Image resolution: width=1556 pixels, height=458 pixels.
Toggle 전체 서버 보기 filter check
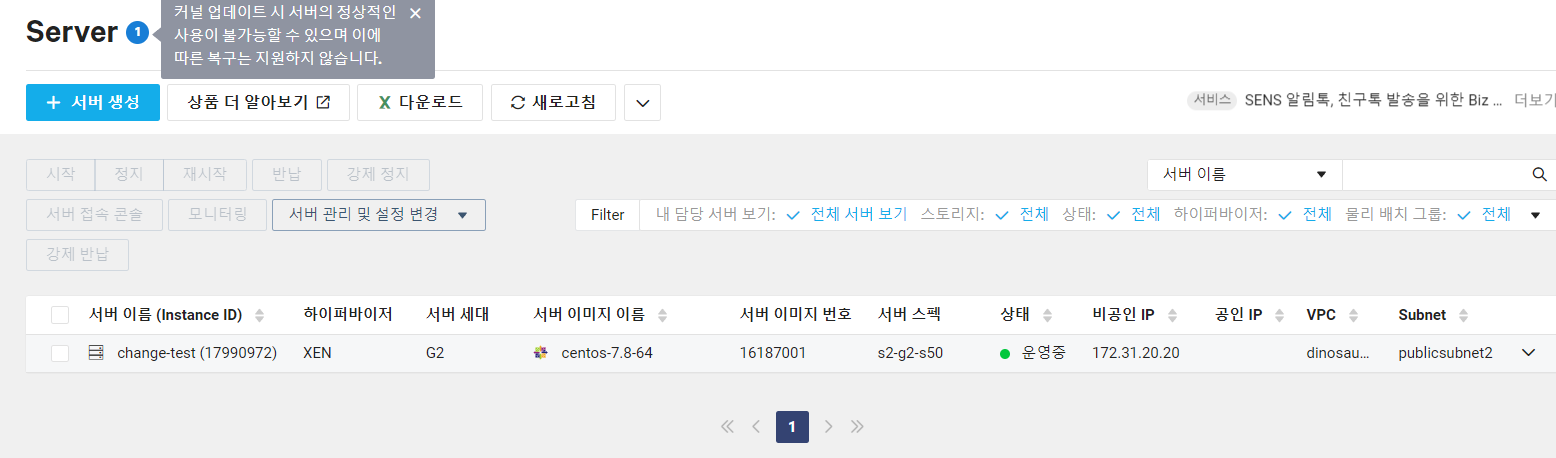[x=793, y=215]
